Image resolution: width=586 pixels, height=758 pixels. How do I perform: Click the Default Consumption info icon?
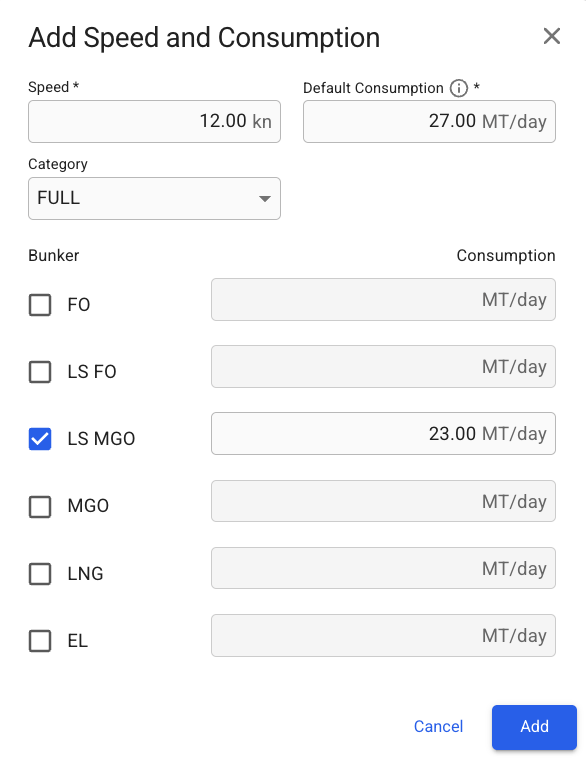coord(458,88)
